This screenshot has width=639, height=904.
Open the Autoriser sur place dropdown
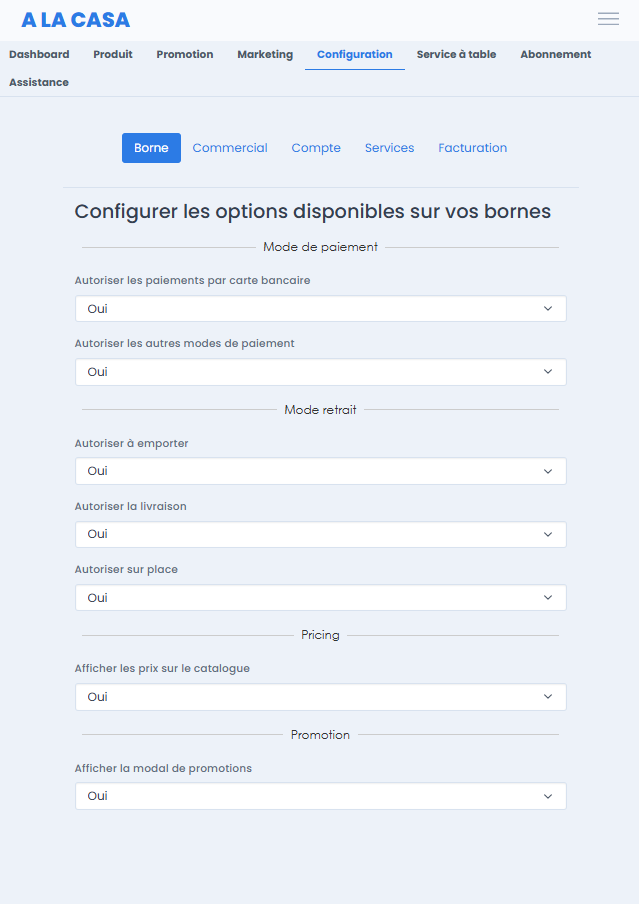[321, 598]
